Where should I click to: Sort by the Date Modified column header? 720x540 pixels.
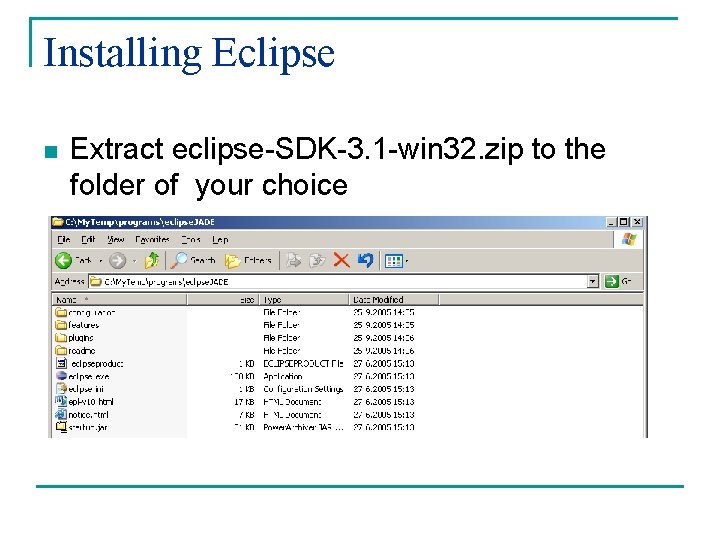click(394, 300)
